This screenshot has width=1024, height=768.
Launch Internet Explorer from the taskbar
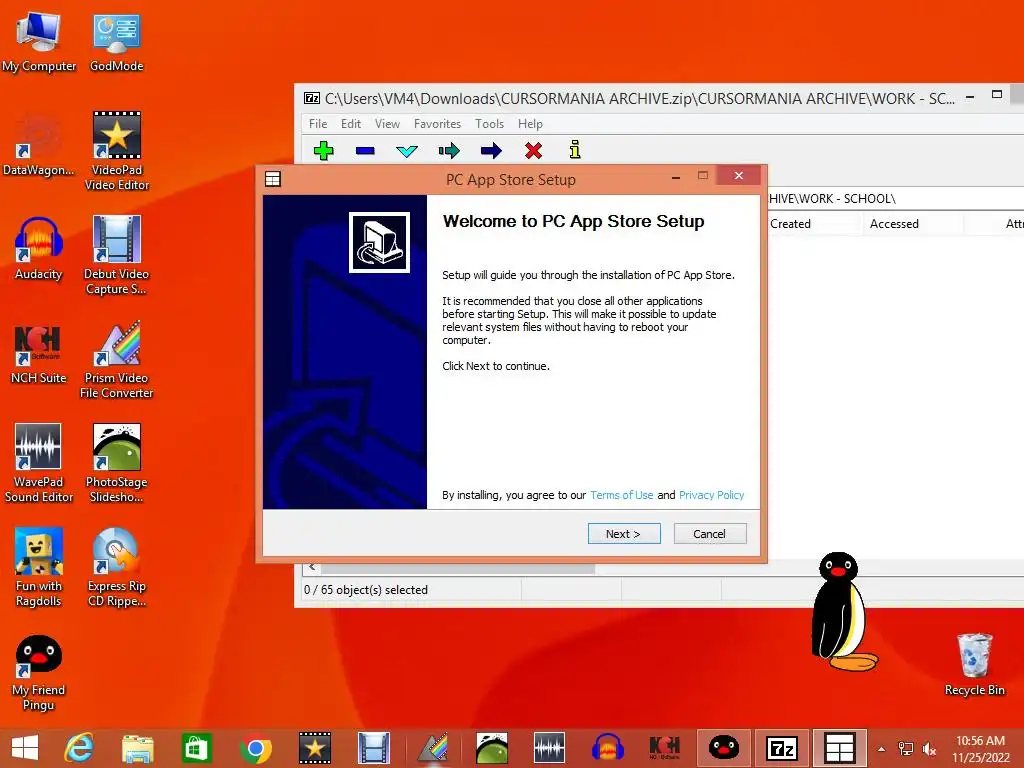tap(79, 748)
